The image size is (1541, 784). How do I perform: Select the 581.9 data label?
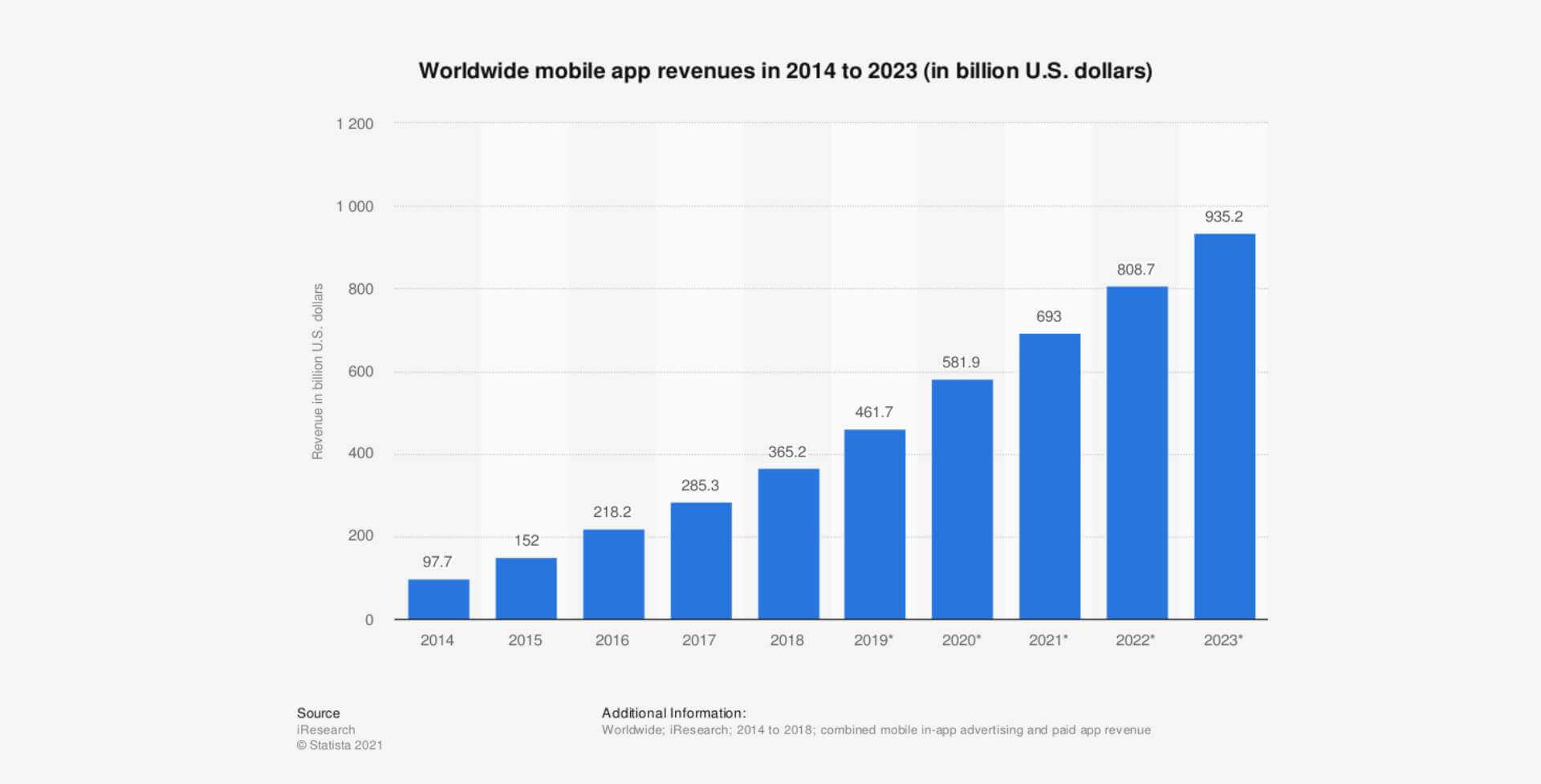(961, 363)
